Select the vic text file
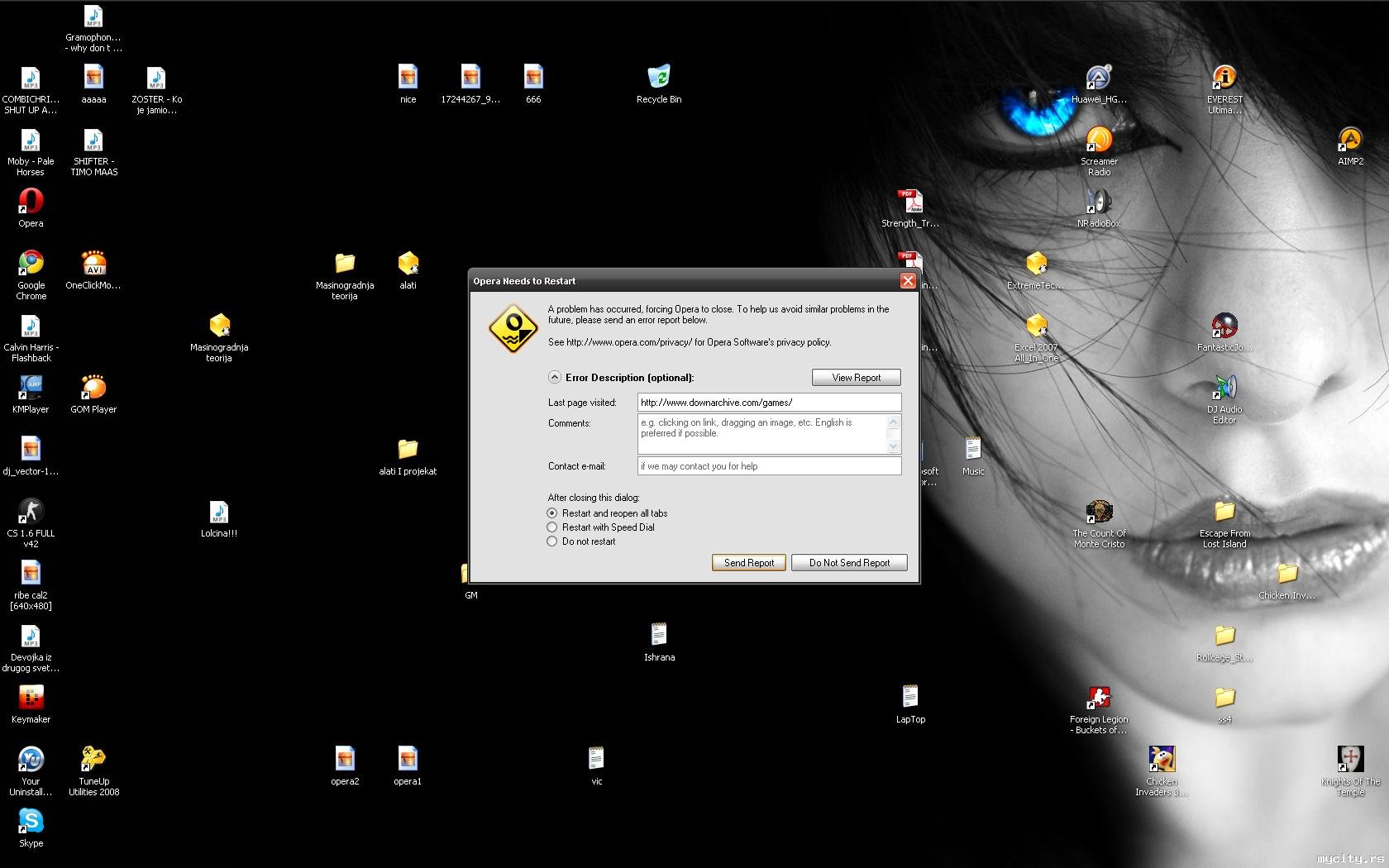Viewport: 1389px width, 868px height. tap(596, 760)
